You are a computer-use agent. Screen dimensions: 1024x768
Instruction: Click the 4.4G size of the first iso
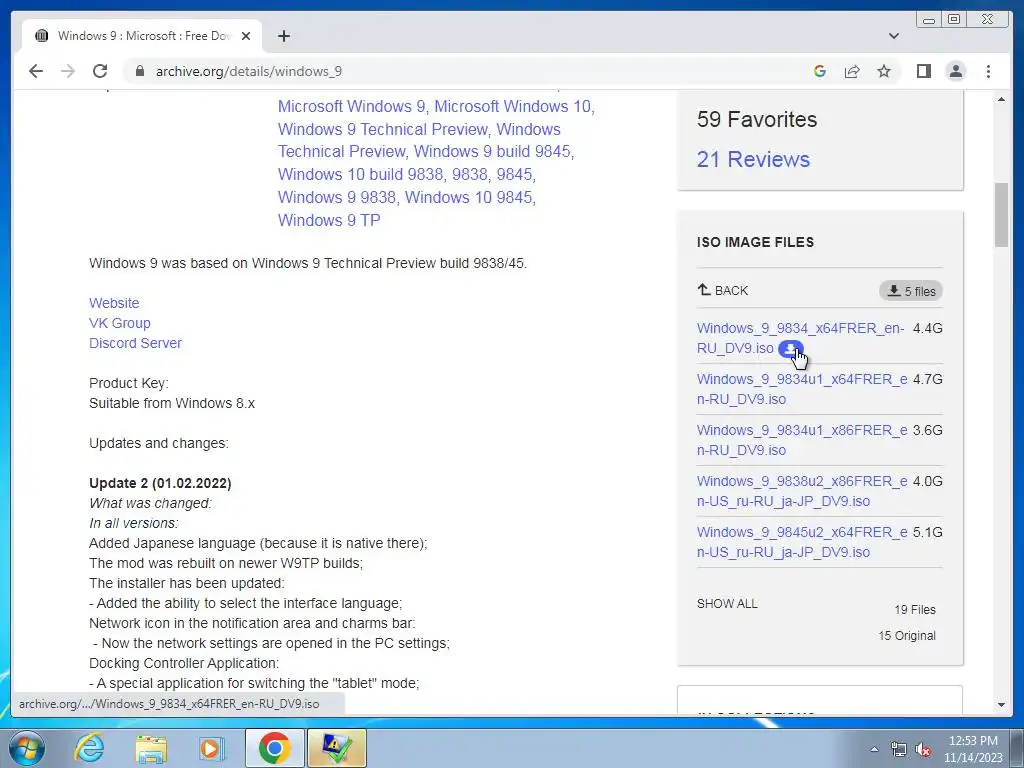(927, 328)
